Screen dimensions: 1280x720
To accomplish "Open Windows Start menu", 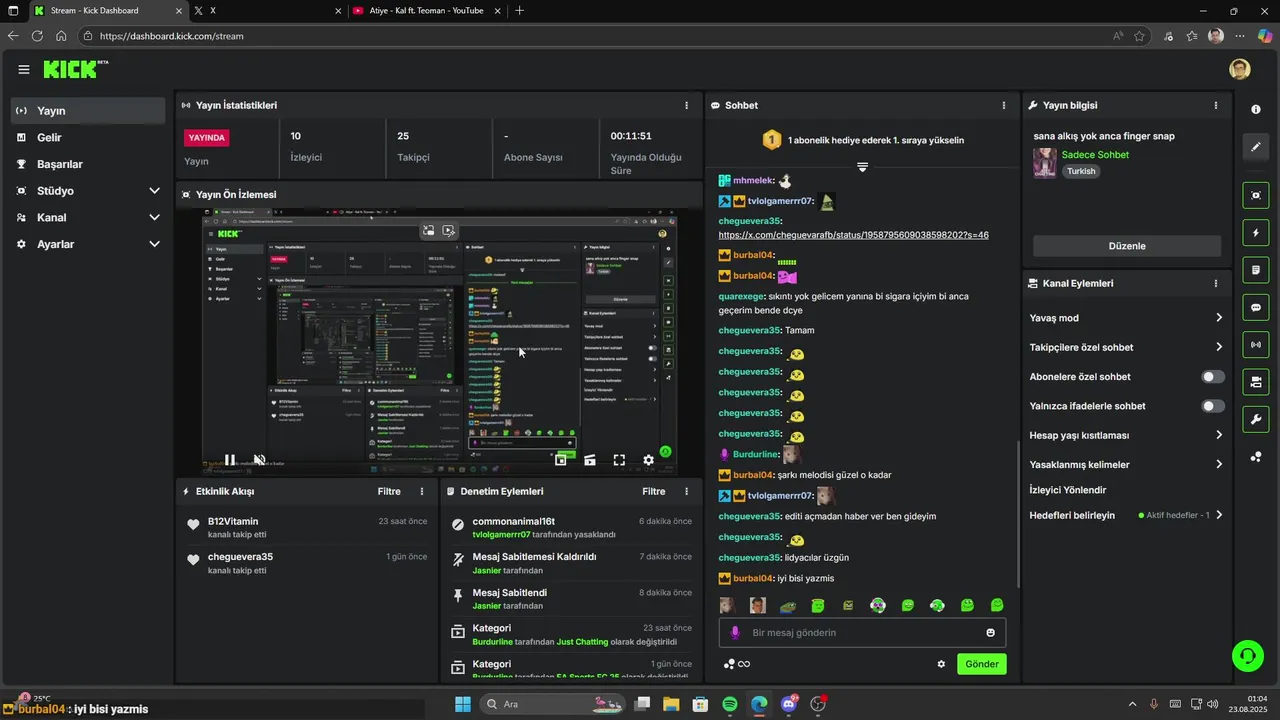I will pyautogui.click(x=463, y=704).
